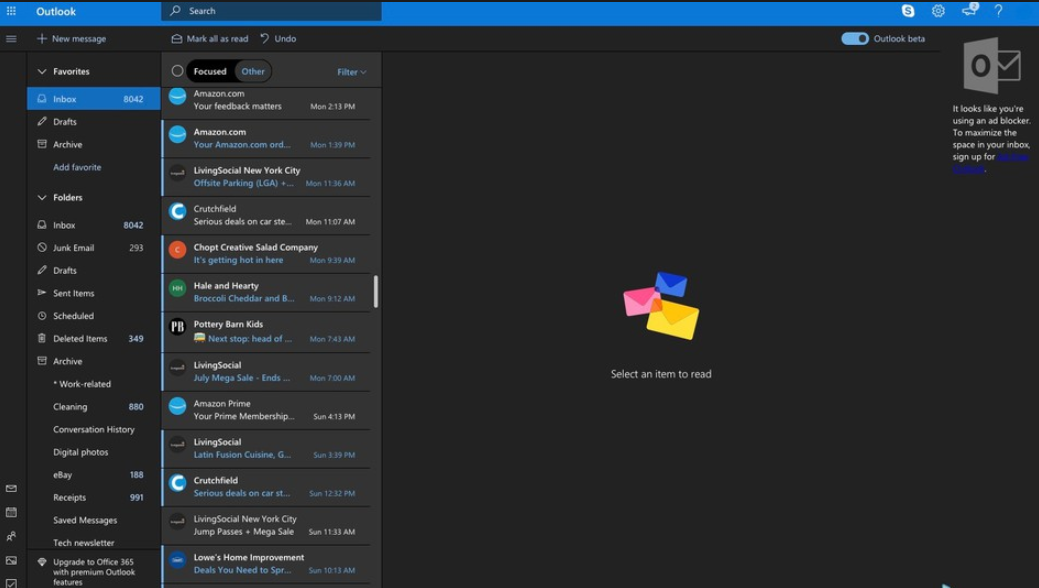The image size is (1039, 588).
Task: Open the People icon in bottom-left rail
Action: tap(11, 536)
